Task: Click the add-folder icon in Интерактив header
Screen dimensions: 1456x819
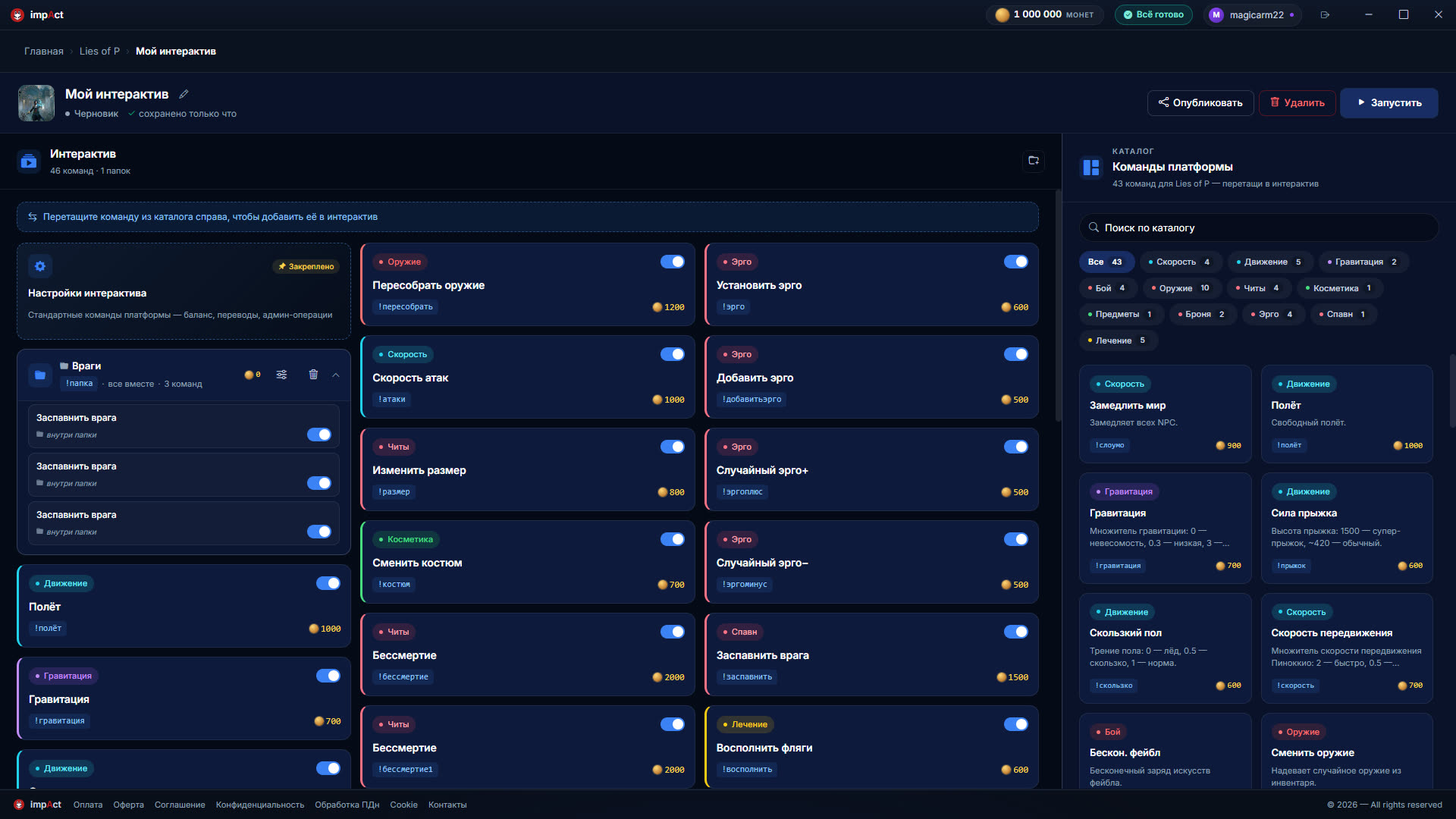Action: [x=1033, y=161]
